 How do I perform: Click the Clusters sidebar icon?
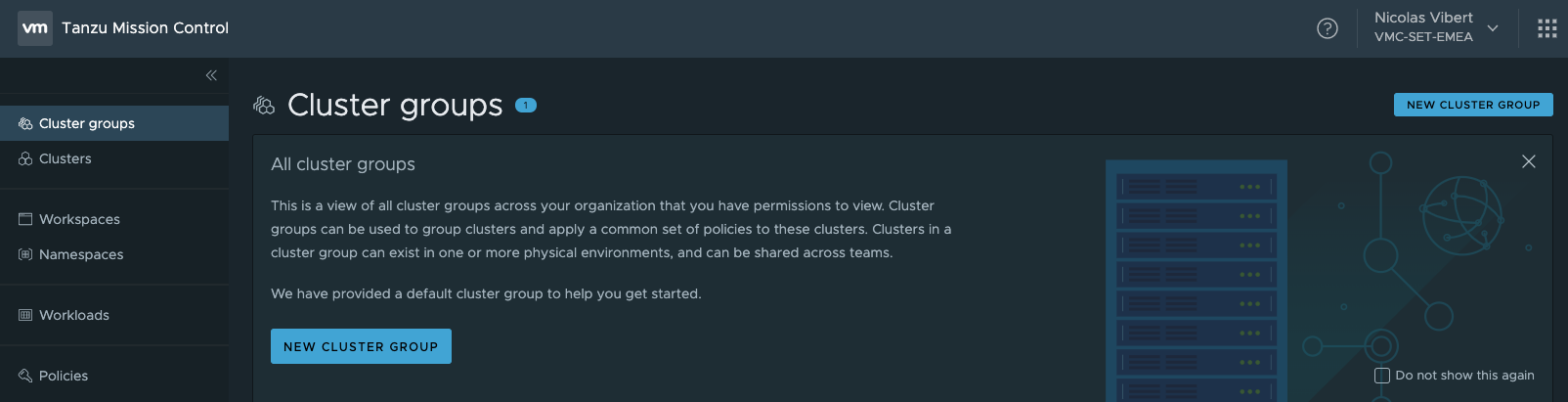pyautogui.click(x=25, y=158)
